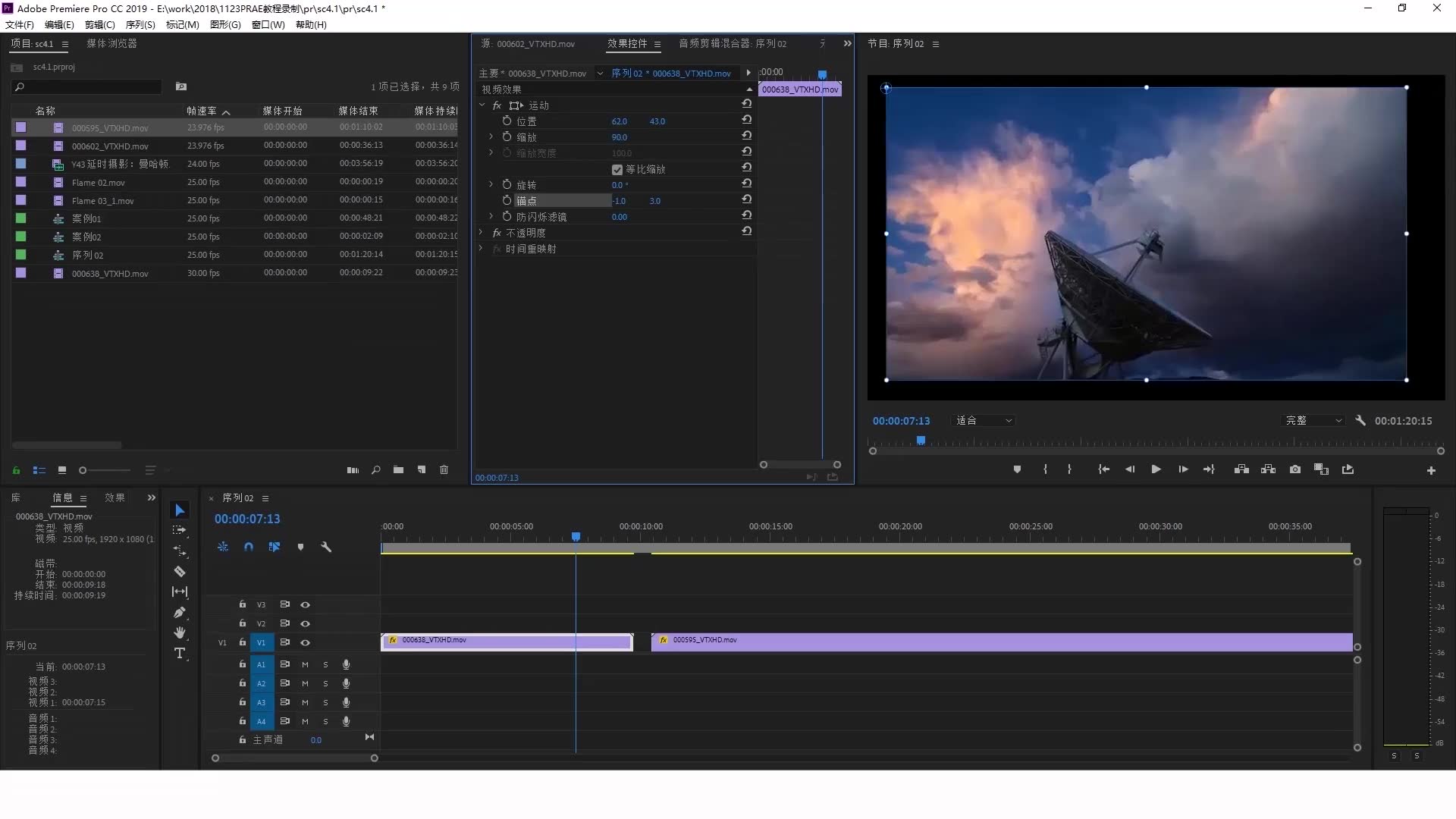Open playback resolution 完整 dropdown
1456x819 pixels.
pyautogui.click(x=1313, y=421)
